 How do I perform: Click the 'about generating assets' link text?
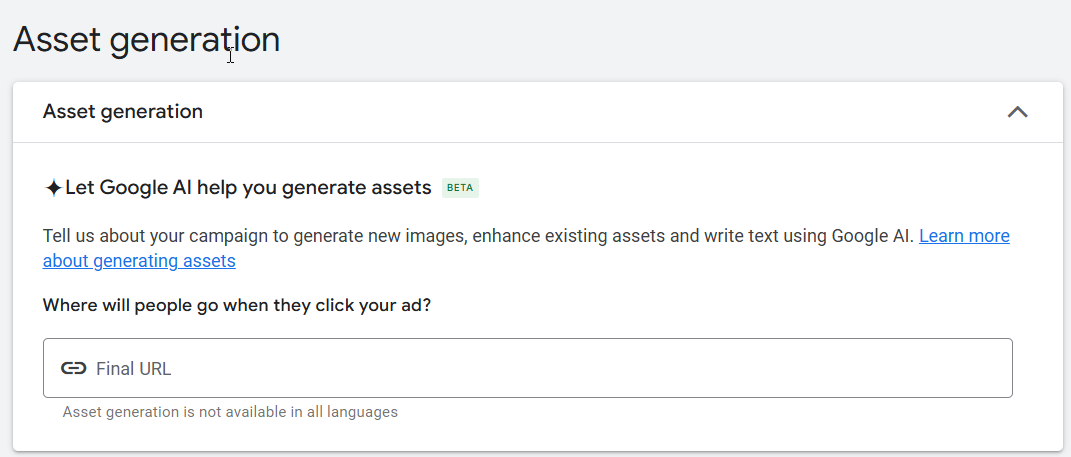139,262
